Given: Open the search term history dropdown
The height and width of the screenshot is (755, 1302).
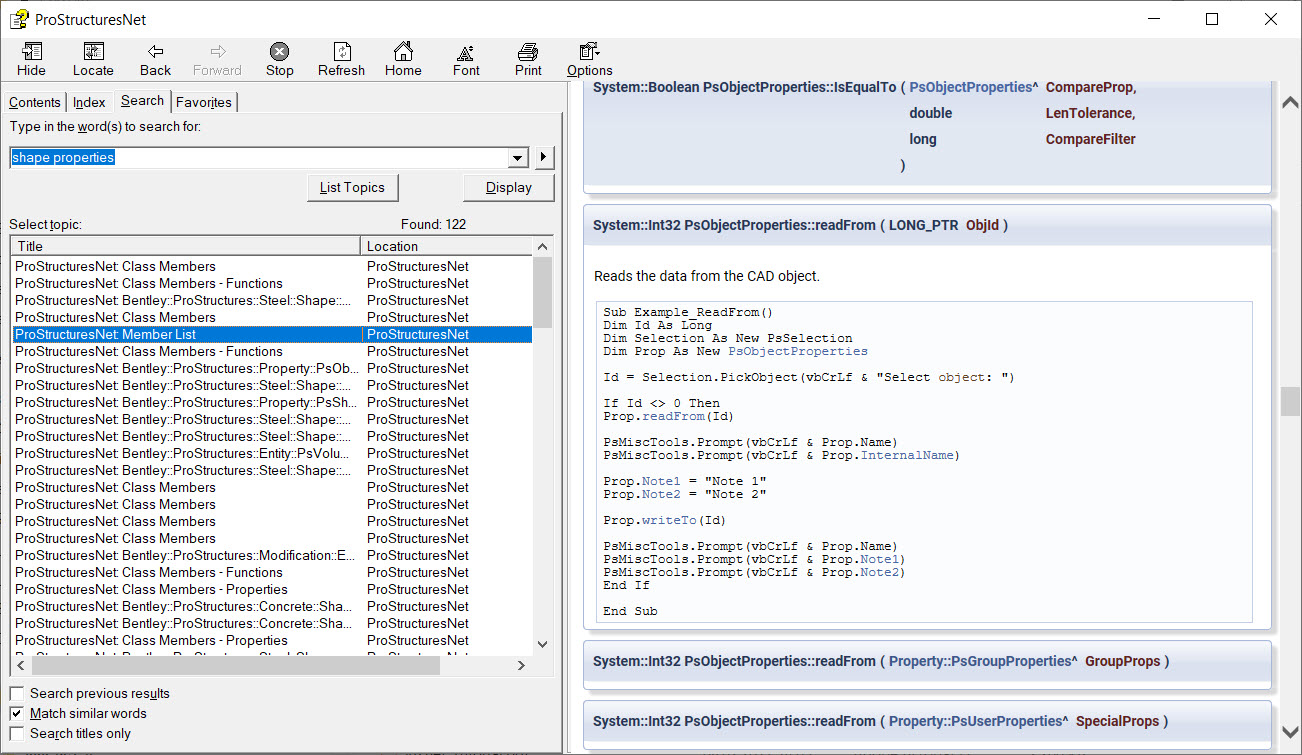Looking at the screenshot, I should (517, 157).
